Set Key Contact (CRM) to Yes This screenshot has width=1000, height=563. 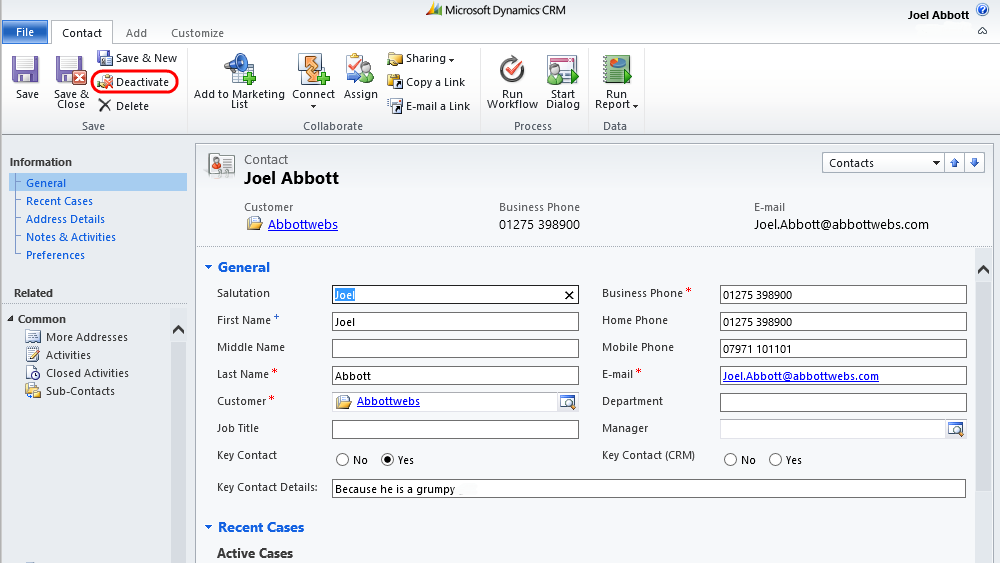pyautogui.click(x=775, y=460)
